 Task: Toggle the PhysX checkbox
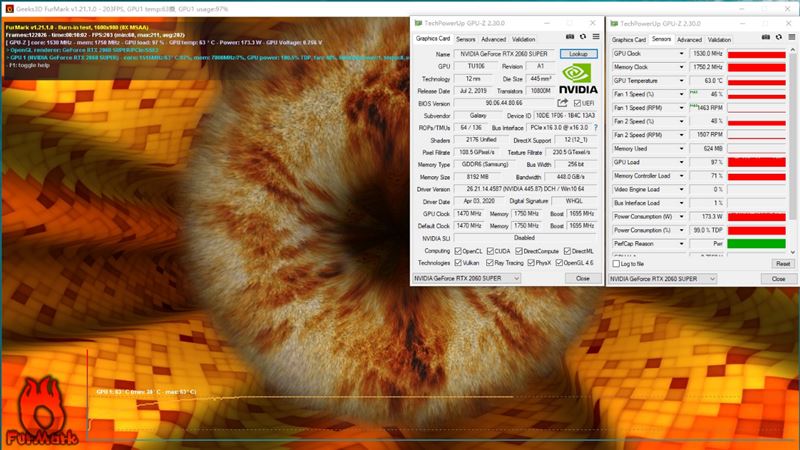(531, 263)
